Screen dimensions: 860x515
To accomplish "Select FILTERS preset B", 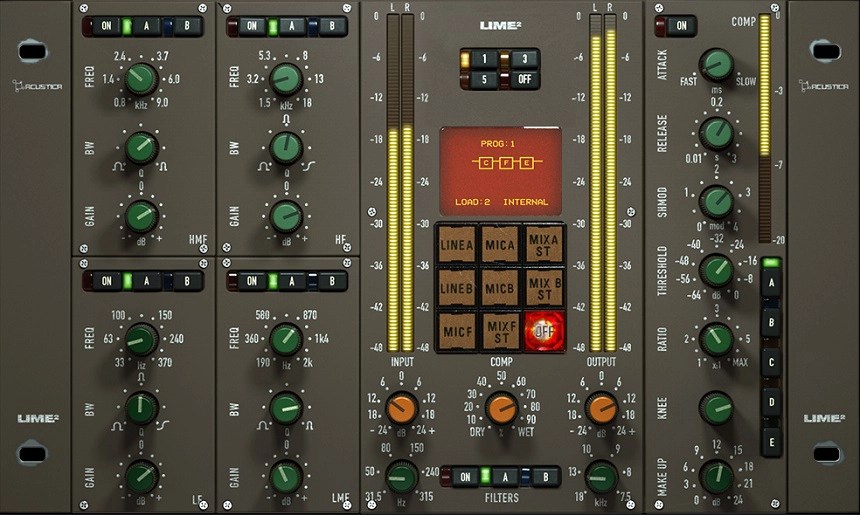I will 546,477.
